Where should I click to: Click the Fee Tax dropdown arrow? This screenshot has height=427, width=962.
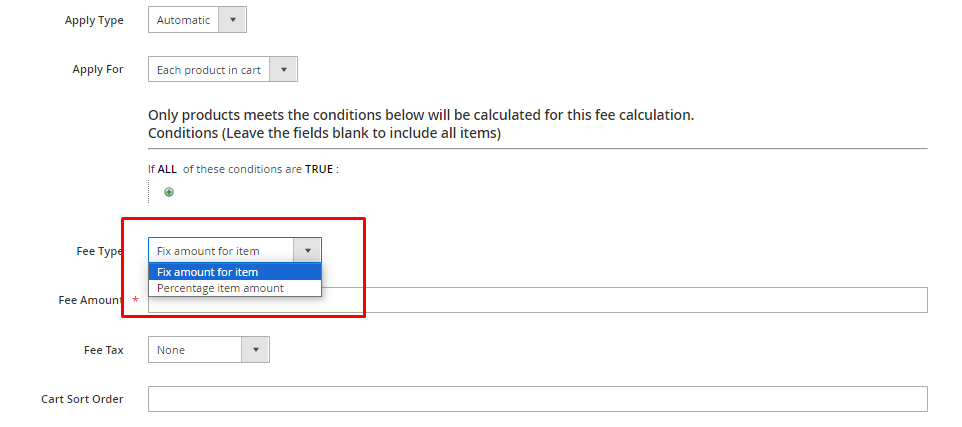point(256,350)
